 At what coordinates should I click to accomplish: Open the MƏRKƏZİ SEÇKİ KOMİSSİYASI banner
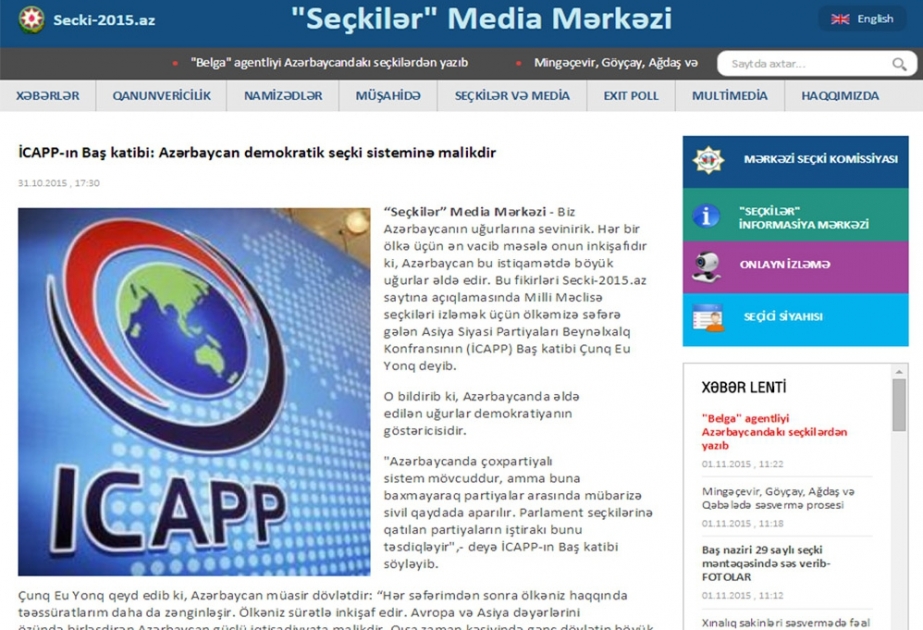coord(795,162)
